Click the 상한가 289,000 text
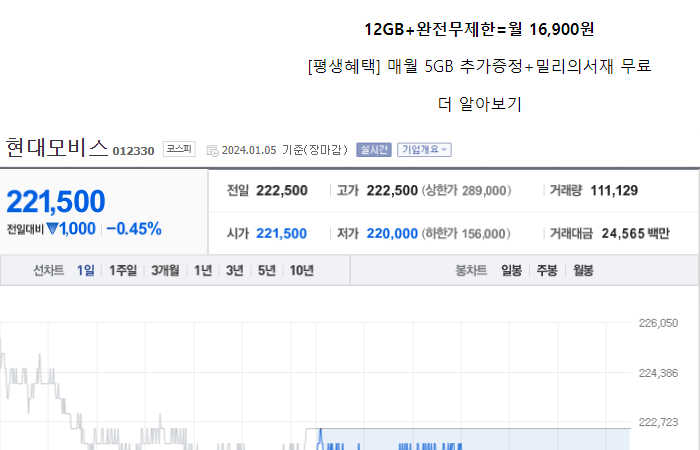 [x=467, y=191]
